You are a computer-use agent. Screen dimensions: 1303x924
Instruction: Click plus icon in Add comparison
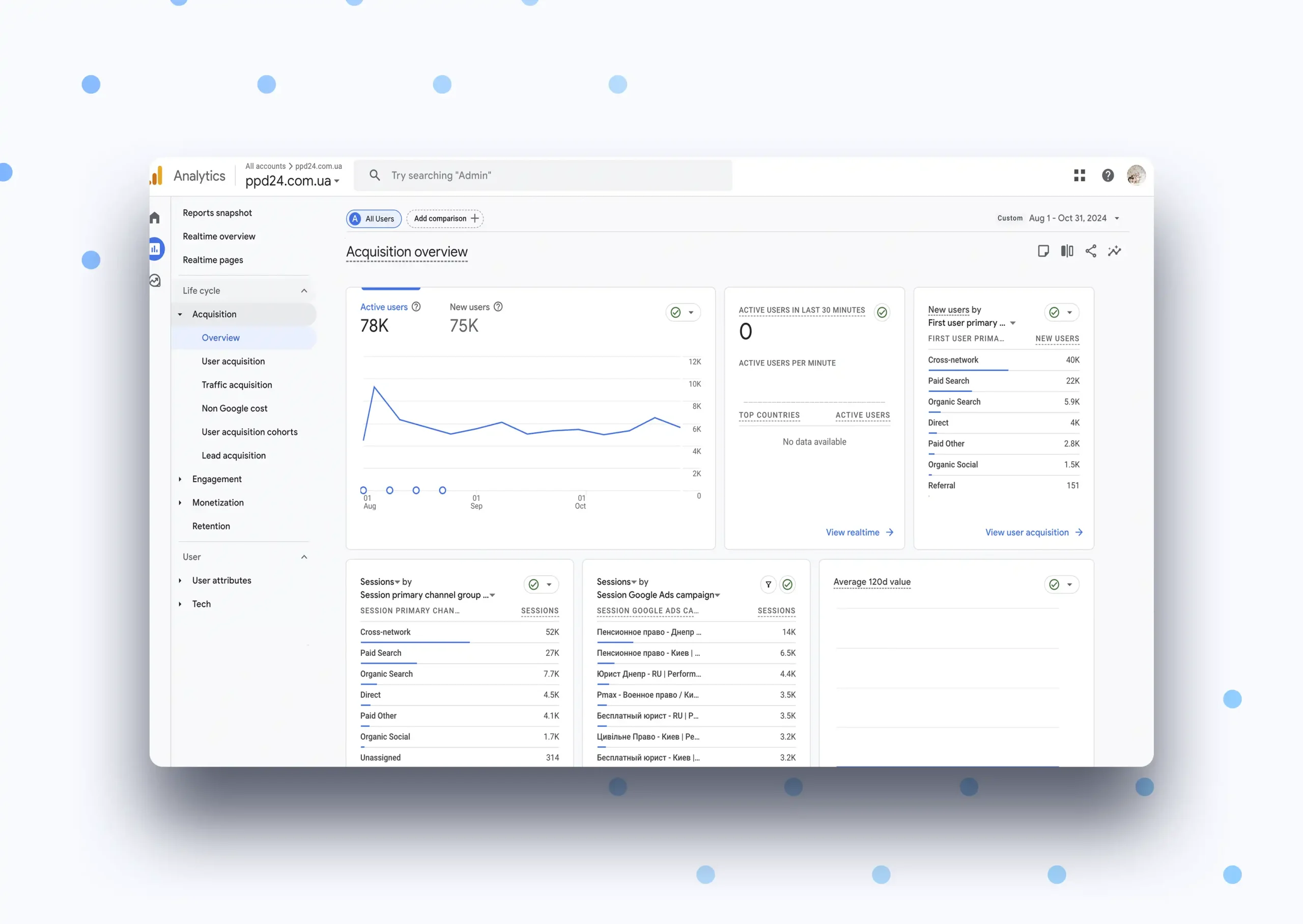click(474, 218)
